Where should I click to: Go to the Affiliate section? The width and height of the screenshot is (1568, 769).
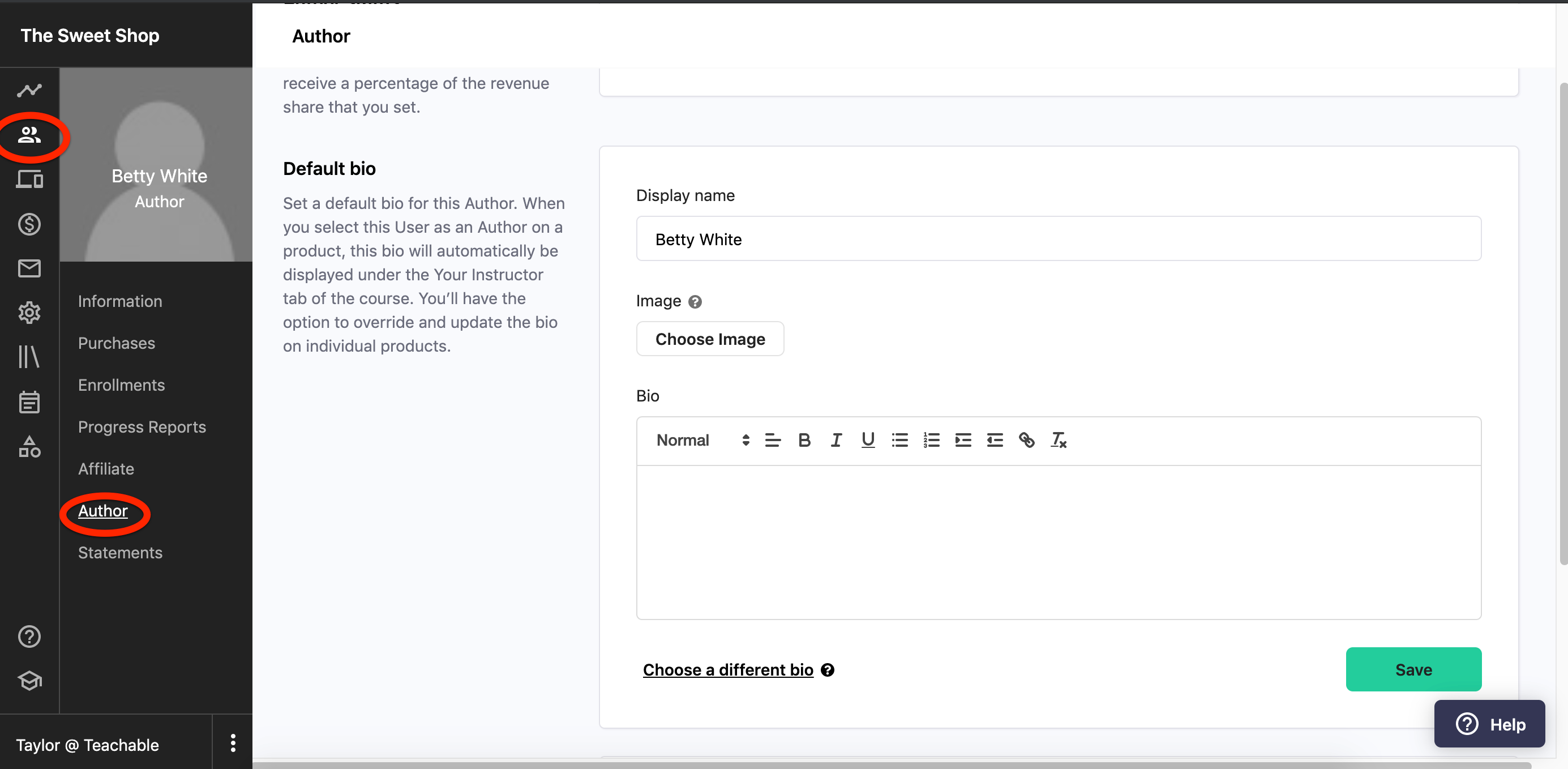(106, 469)
